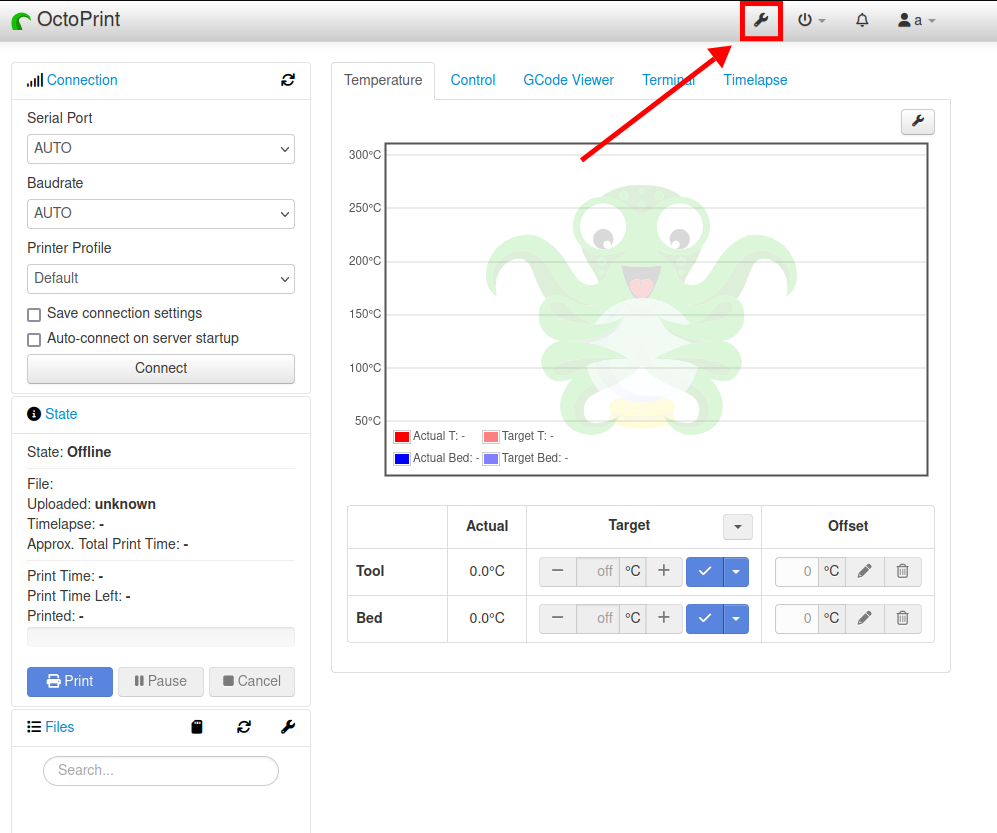
Task: Click the Connect button
Action: point(161,369)
